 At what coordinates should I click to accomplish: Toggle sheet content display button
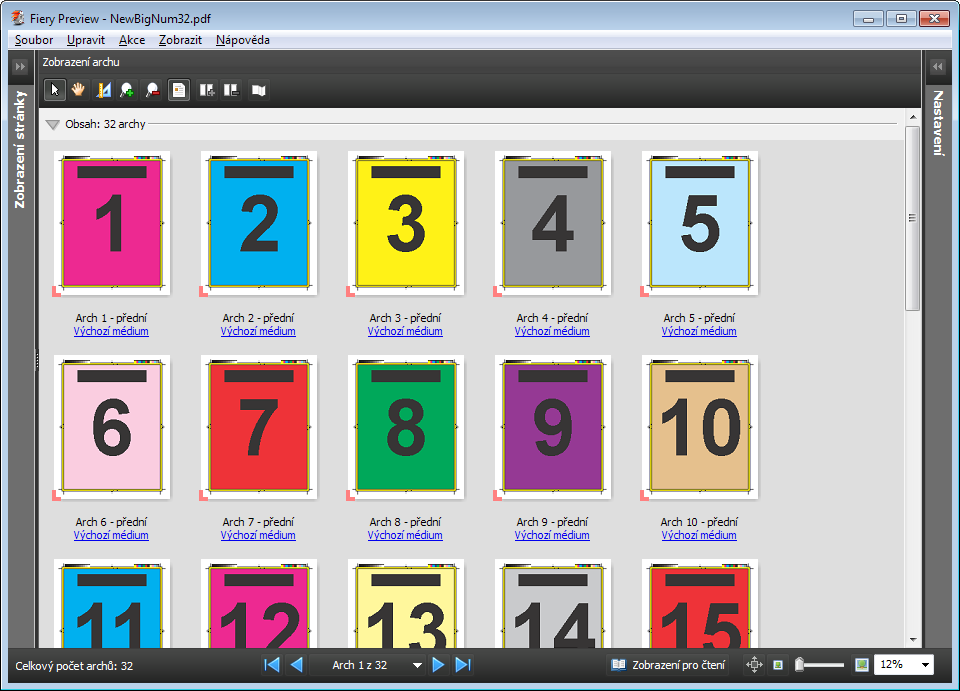point(179,91)
